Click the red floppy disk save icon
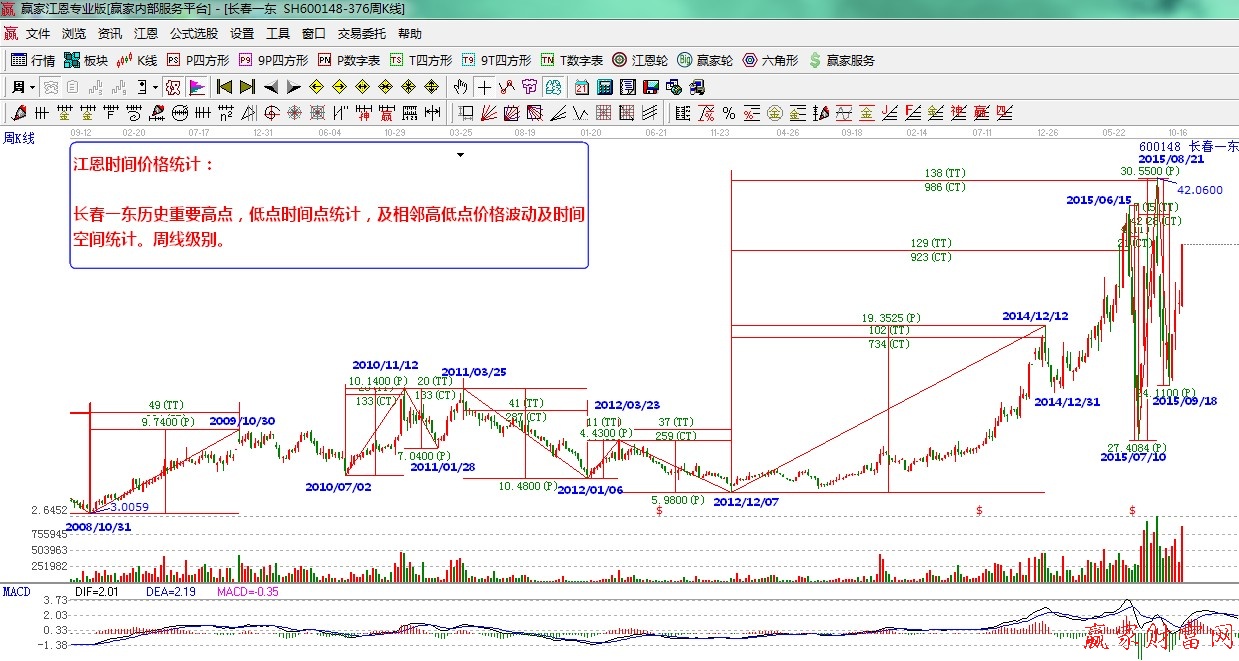 point(649,87)
